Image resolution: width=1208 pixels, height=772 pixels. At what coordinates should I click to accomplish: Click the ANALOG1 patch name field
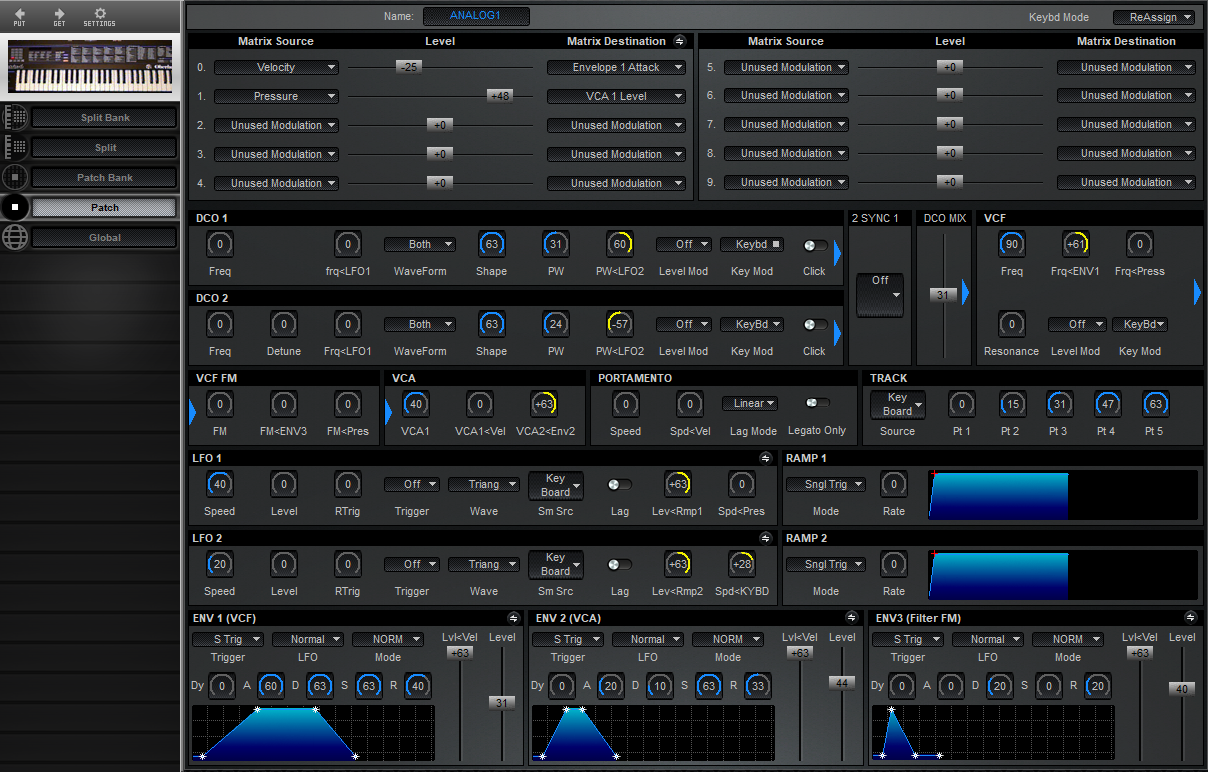tap(476, 16)
